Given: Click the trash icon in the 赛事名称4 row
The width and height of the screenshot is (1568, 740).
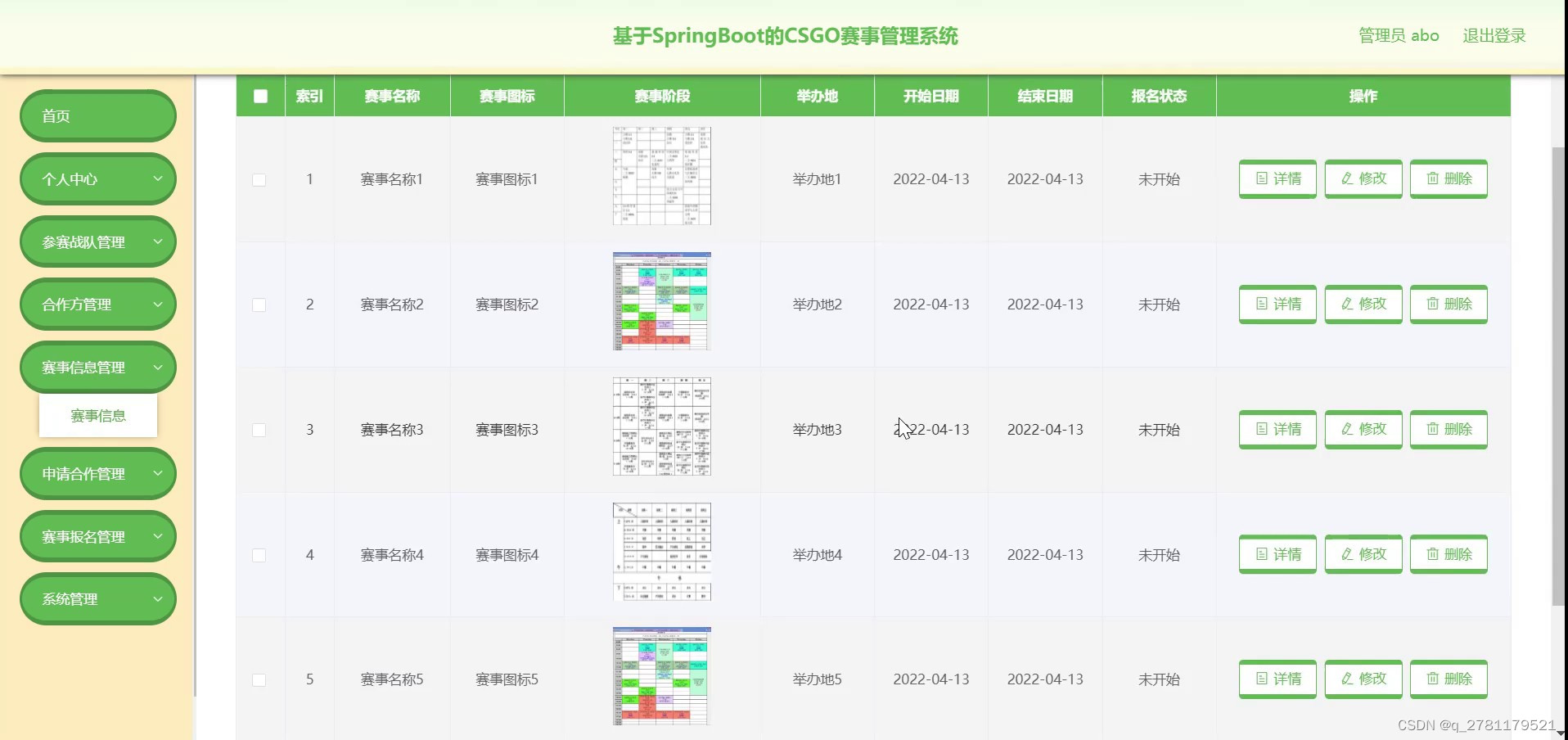Looking at the screenshot, I should coord(1432,554).
